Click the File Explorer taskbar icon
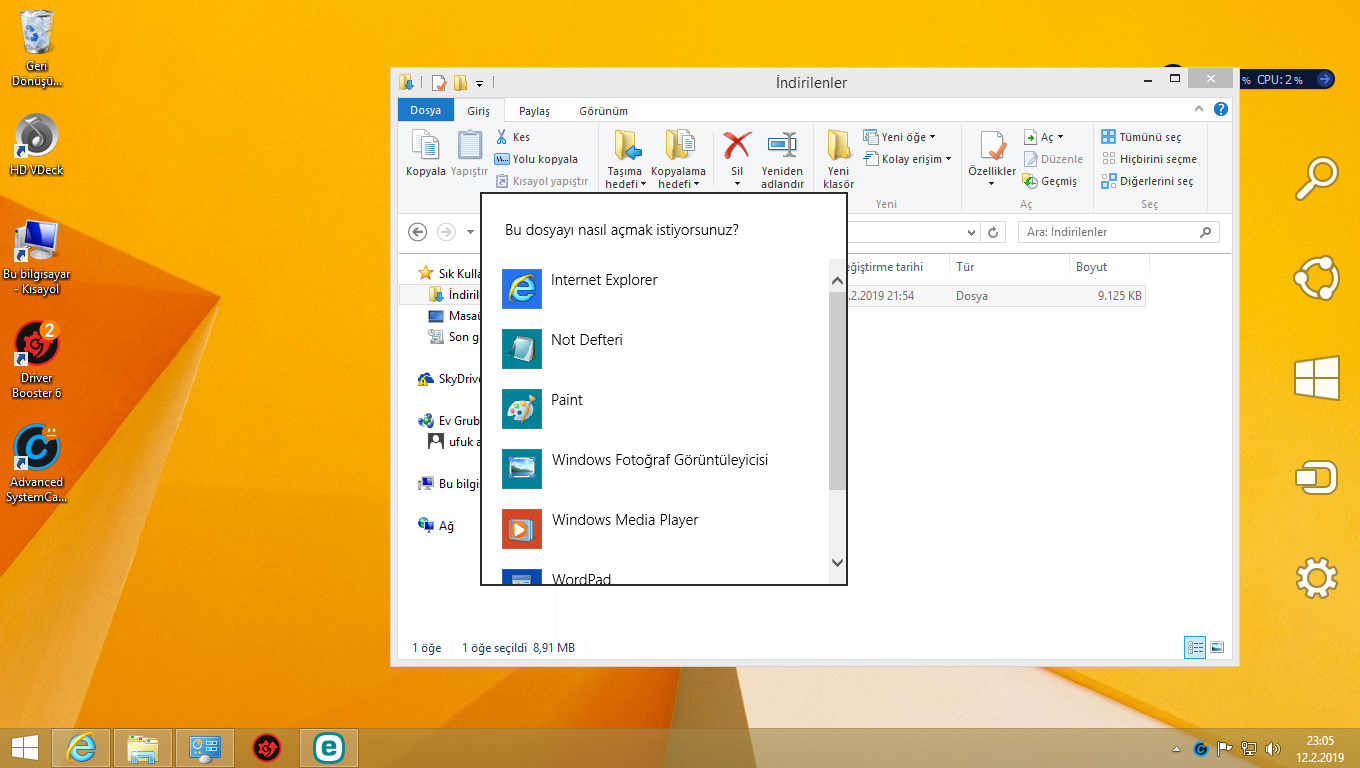 pyautogui.click(x=143, y=747)
